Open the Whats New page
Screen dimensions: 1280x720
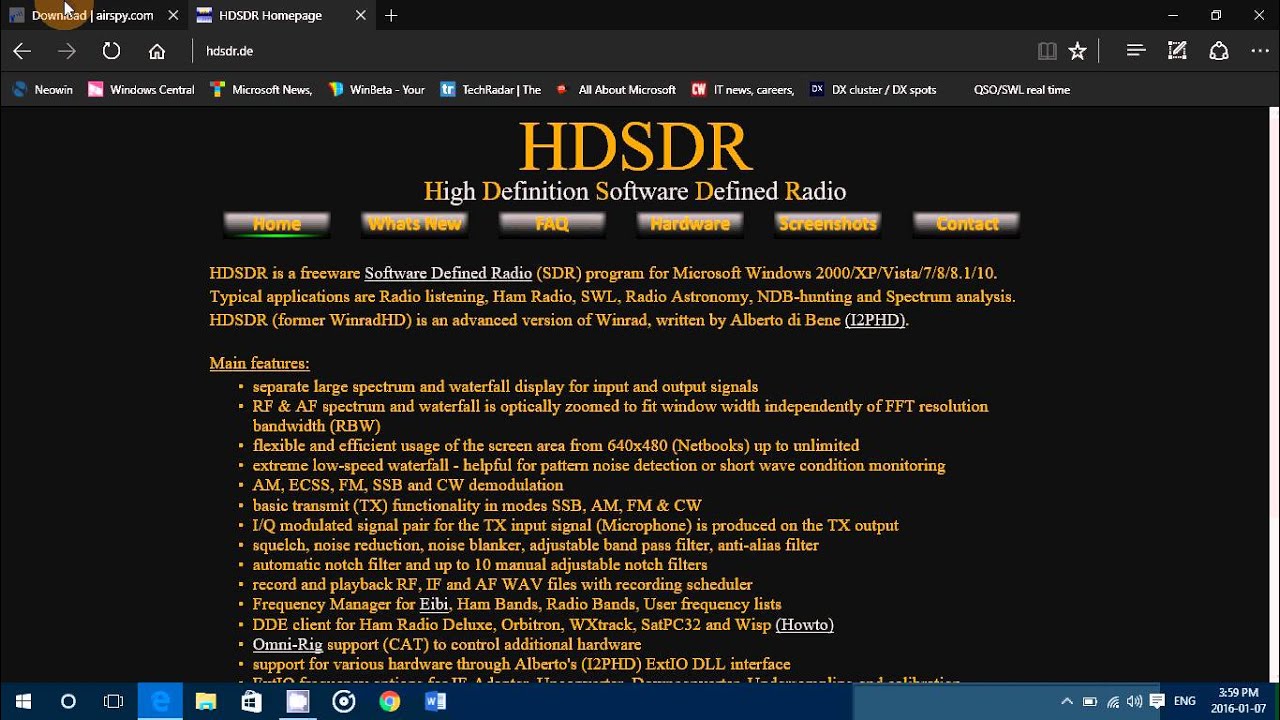(x=414, y=224)
